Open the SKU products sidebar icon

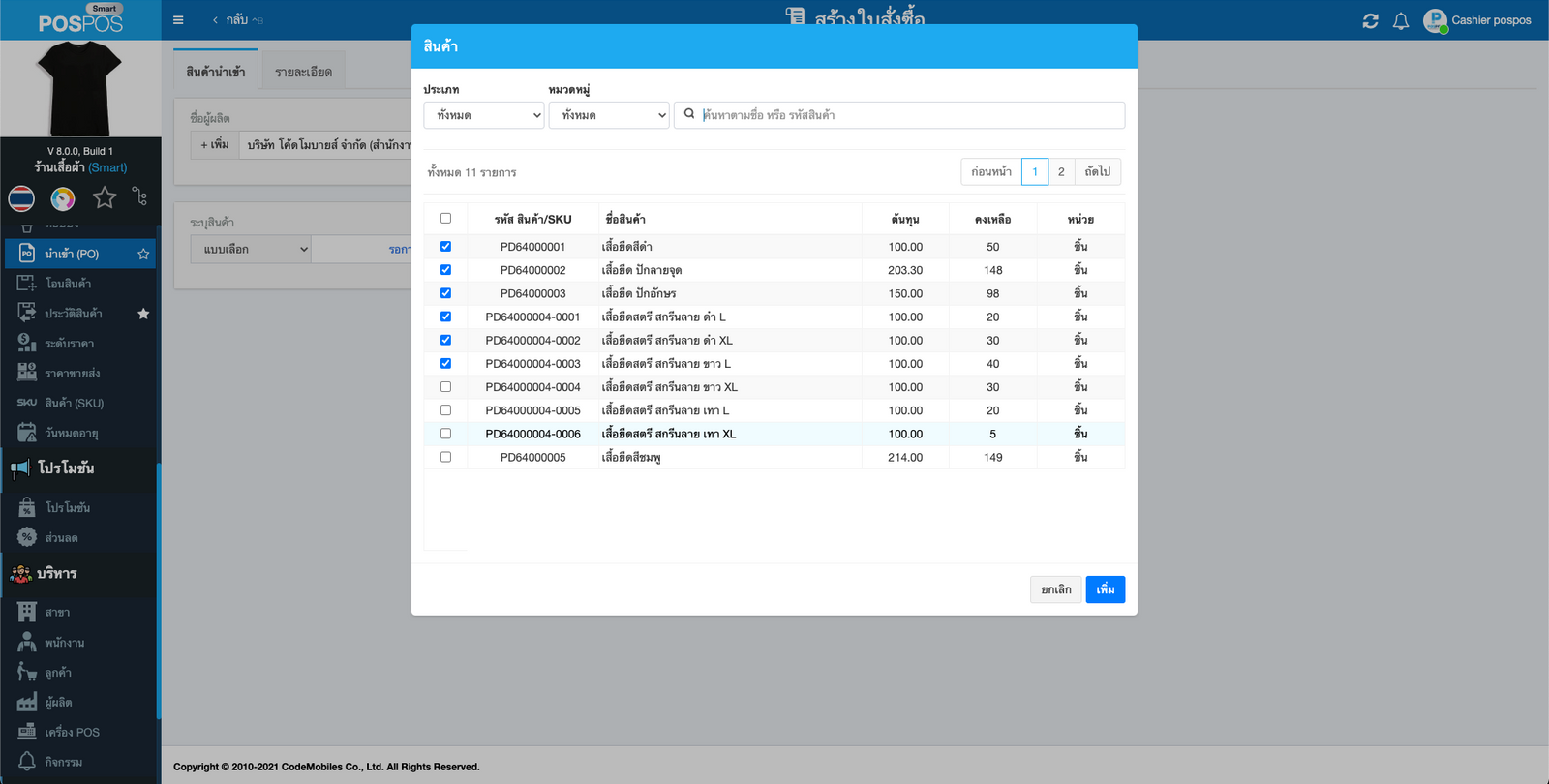point(27,403)
